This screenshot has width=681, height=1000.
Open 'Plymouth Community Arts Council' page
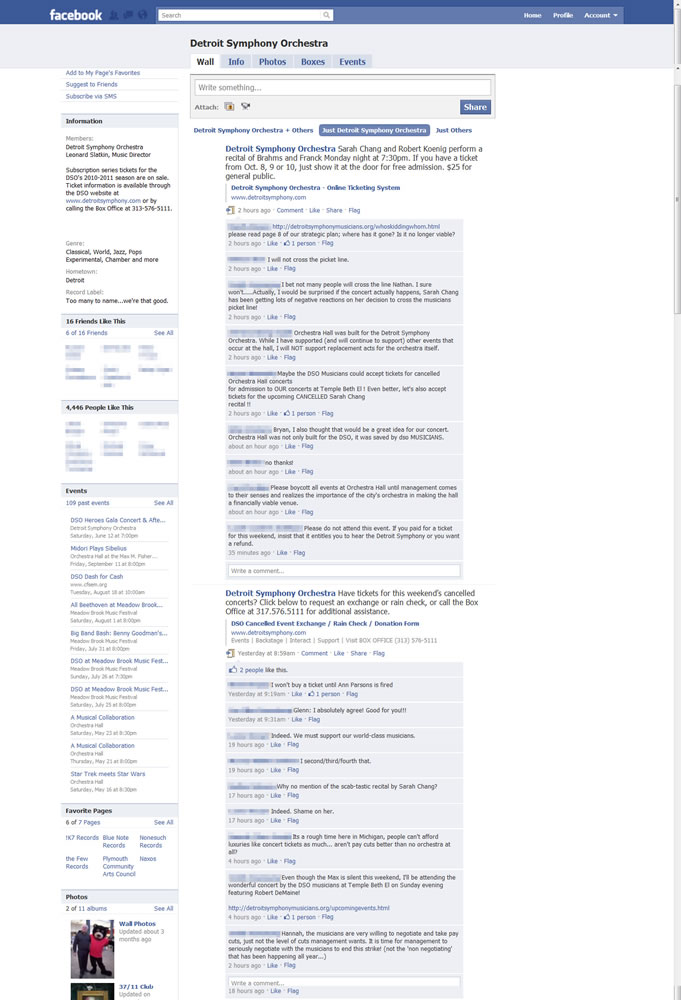pyautogui.click(x=119, y=866)
